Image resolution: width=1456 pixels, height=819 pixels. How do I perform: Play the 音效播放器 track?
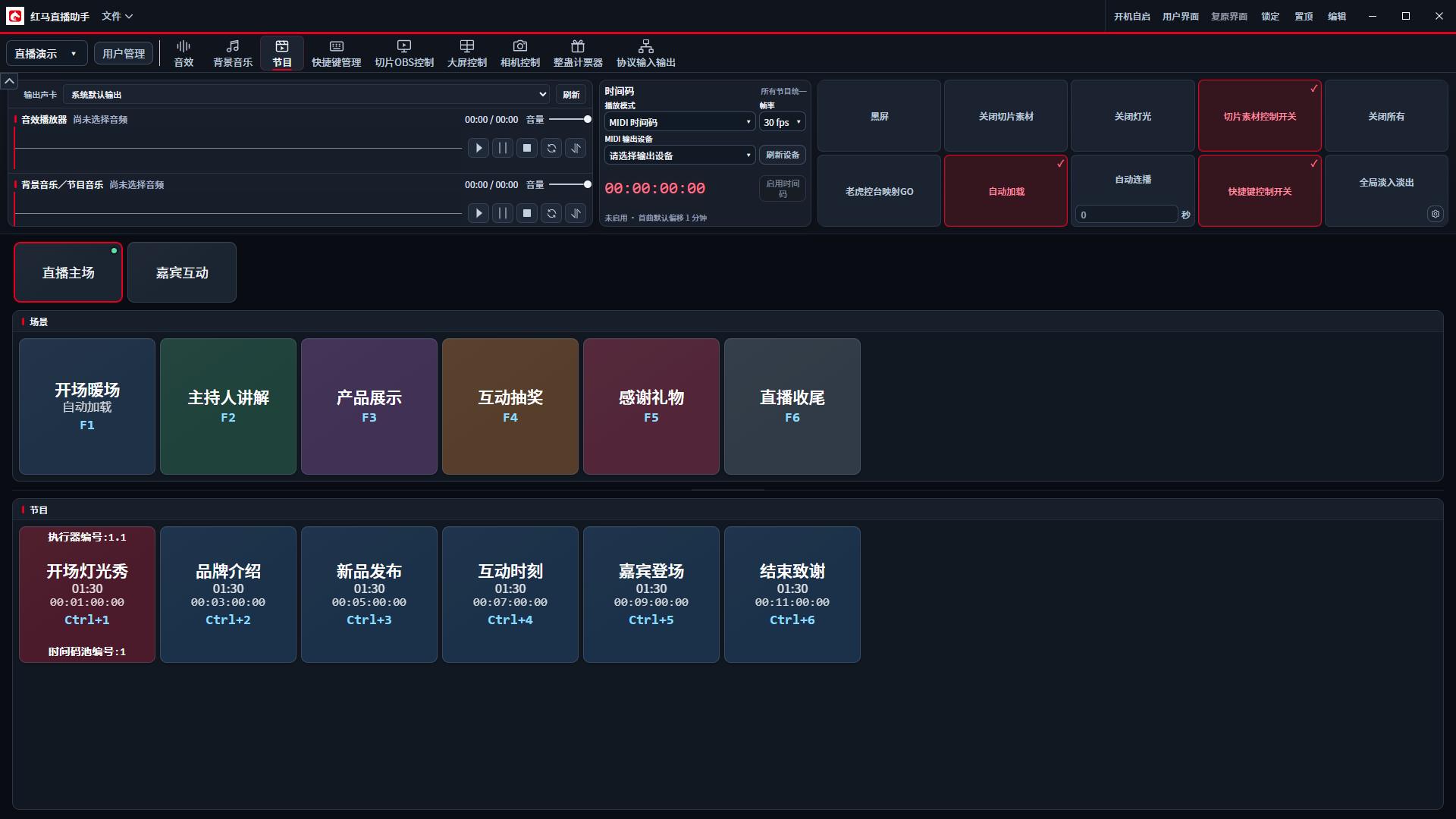coord(479,148)
